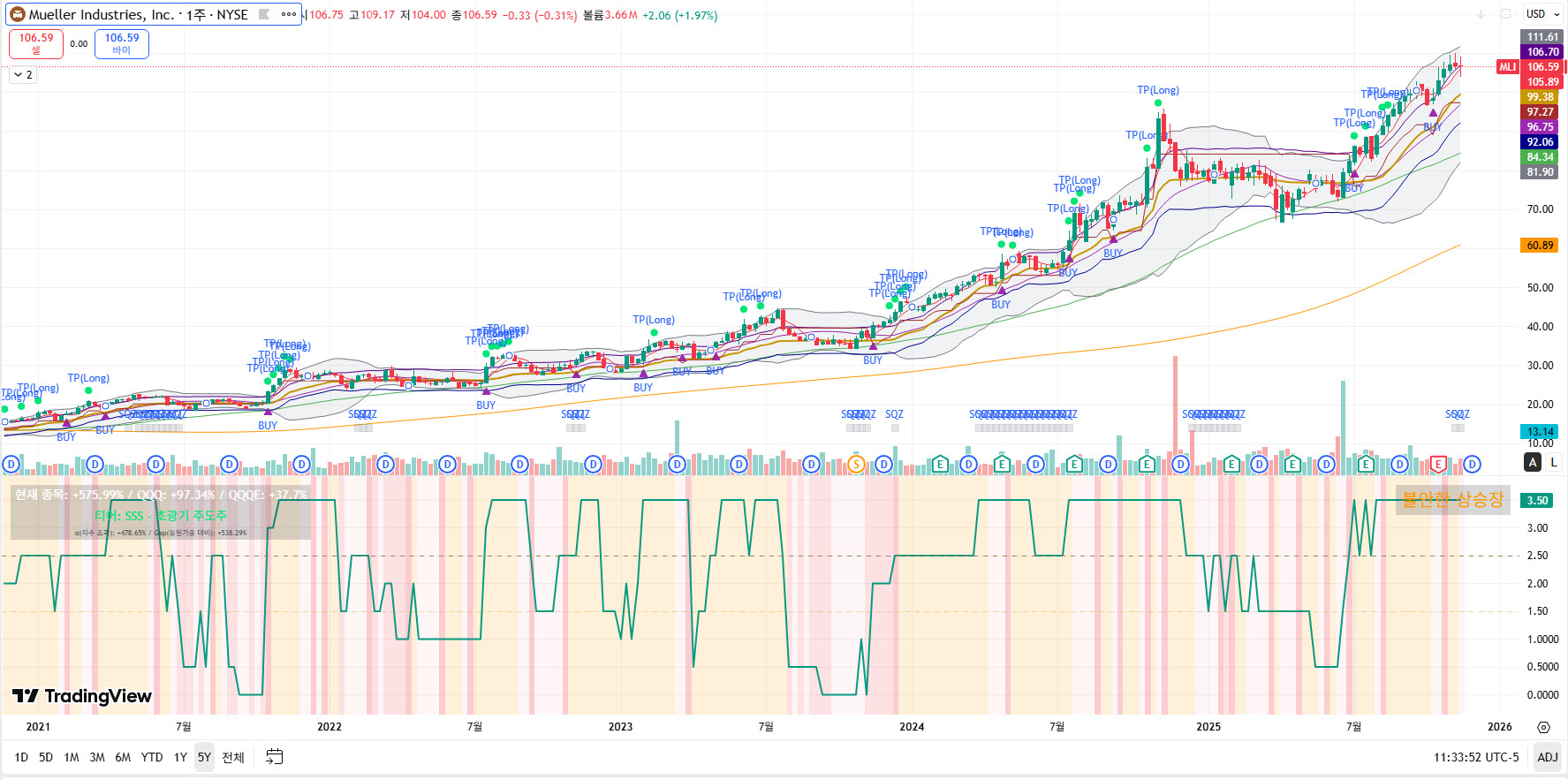The width and height of the screenshot is (1568, 780).
Task: Click the flag icon beside NYSE
Action: coord(265,14)
